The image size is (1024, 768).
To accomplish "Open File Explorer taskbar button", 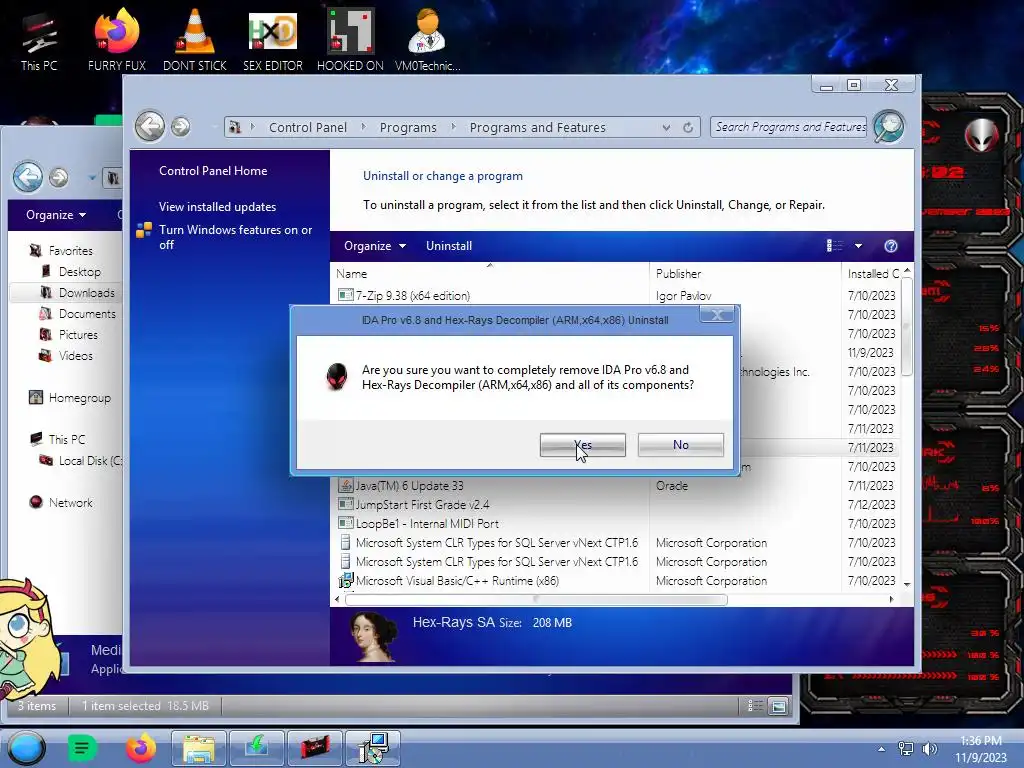I will click(x=199, y=748).
